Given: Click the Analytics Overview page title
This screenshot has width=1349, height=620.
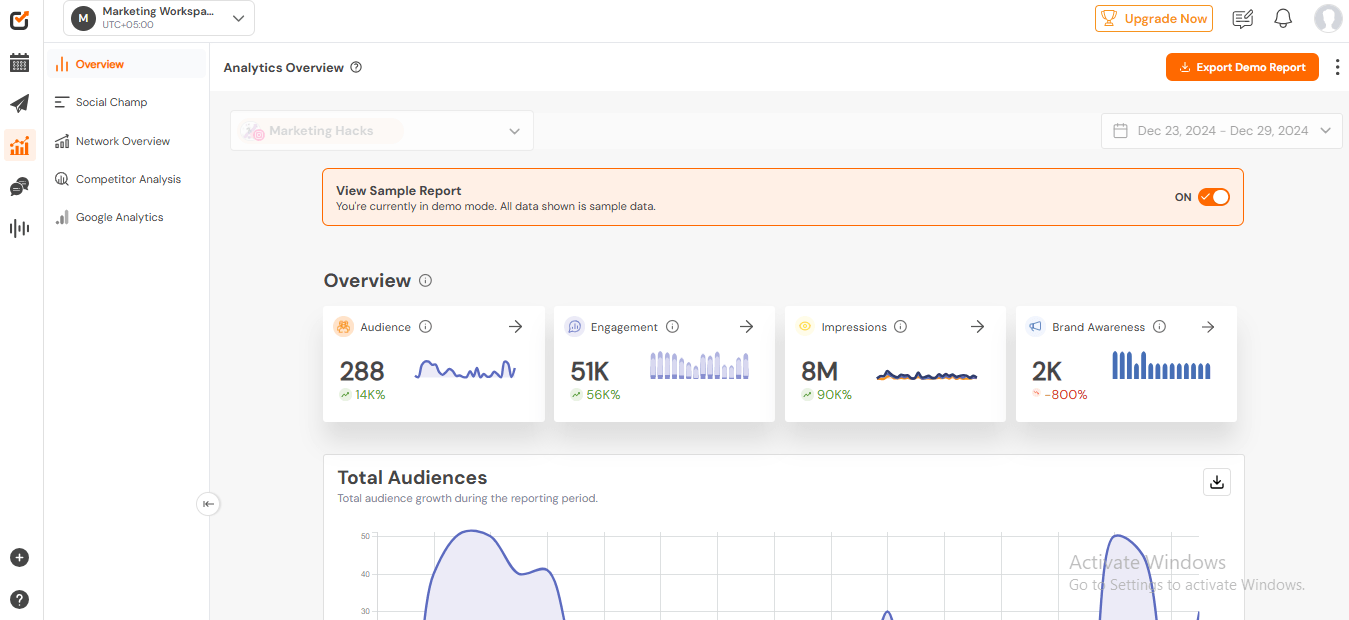Looking at the screenshot, I should 284,68.
